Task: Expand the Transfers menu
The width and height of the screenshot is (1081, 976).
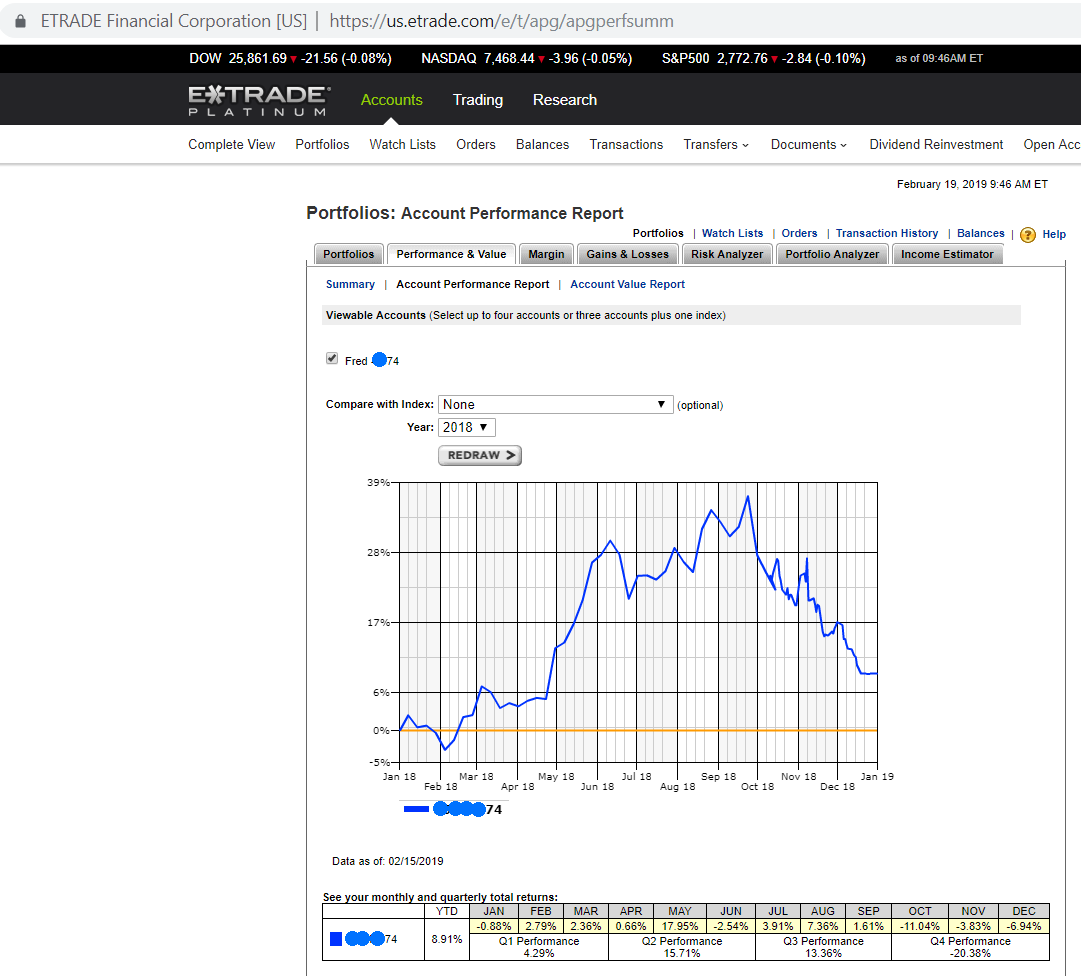Action: pos(716,145)
